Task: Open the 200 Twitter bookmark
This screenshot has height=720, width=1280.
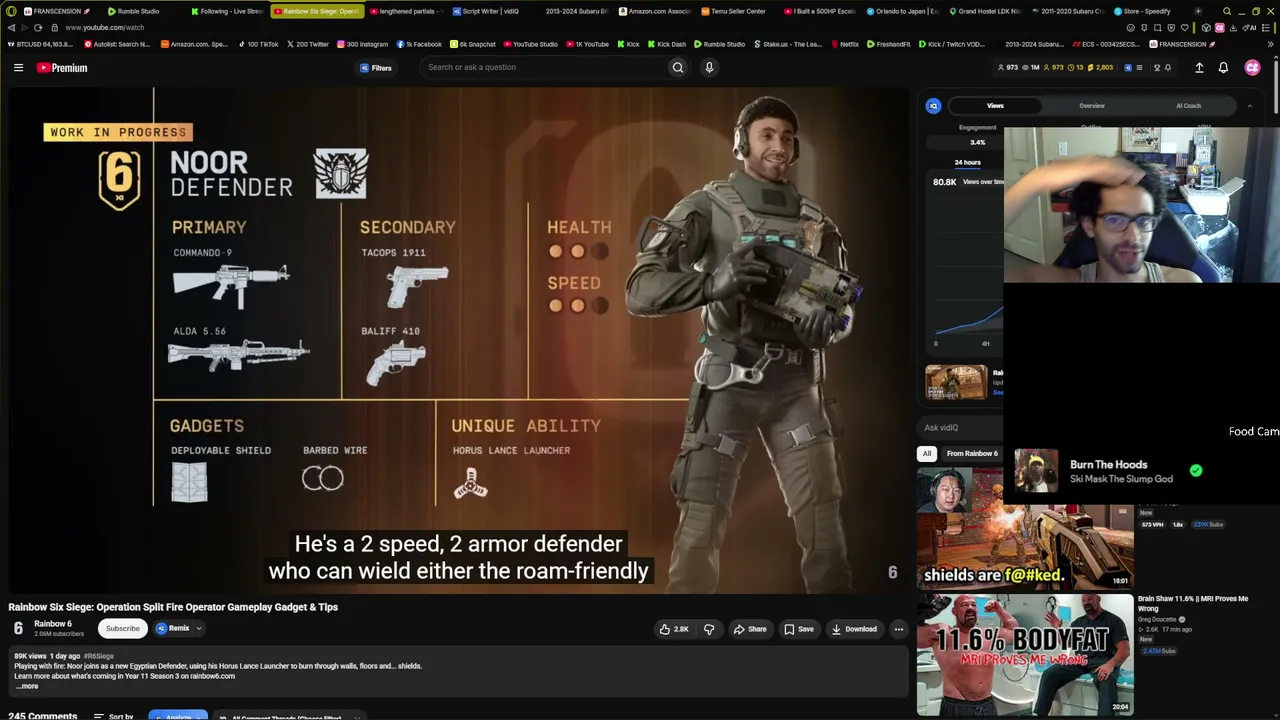Action: tap(308, 44)
